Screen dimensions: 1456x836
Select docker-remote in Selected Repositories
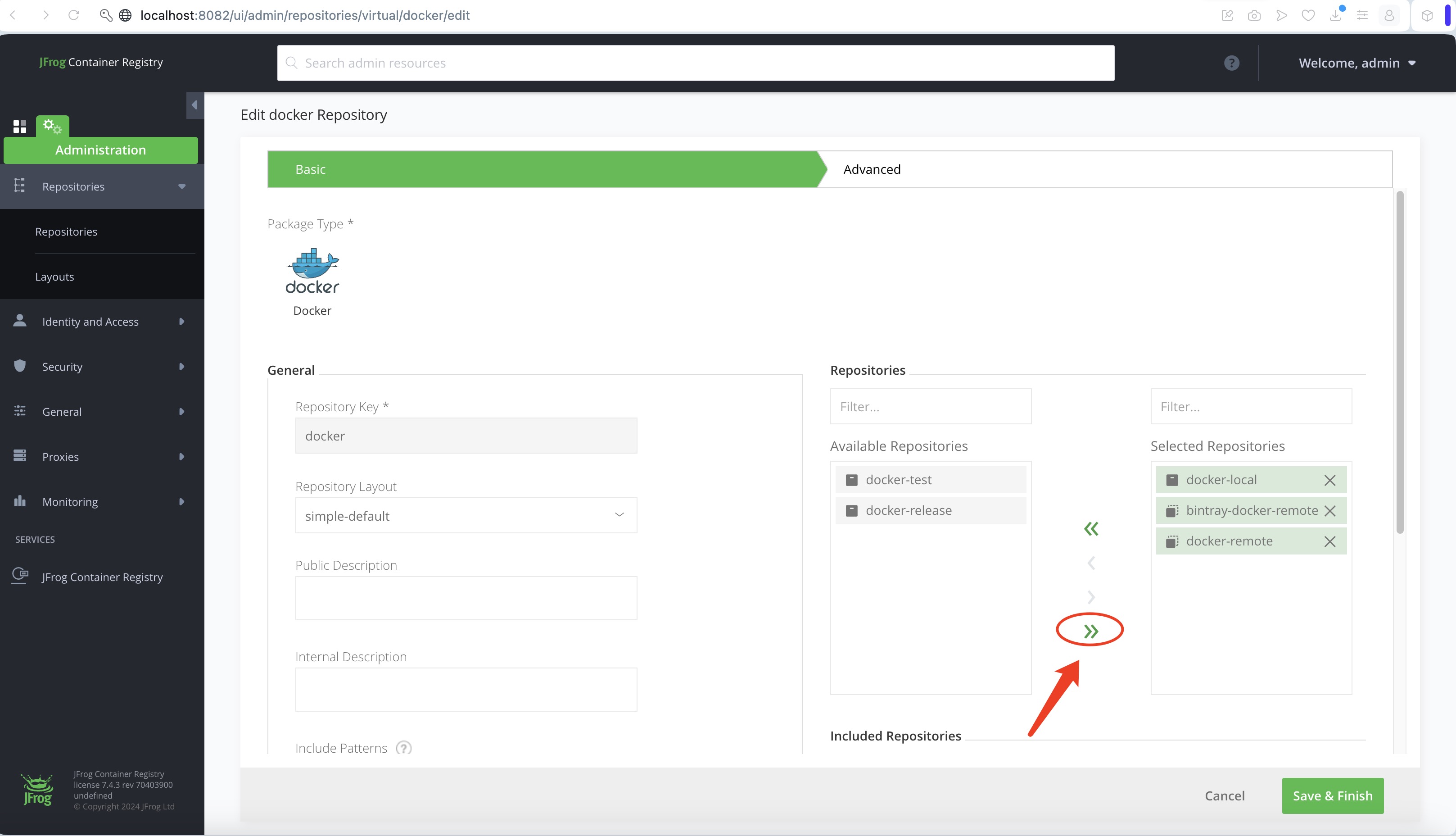[1251, 541]
